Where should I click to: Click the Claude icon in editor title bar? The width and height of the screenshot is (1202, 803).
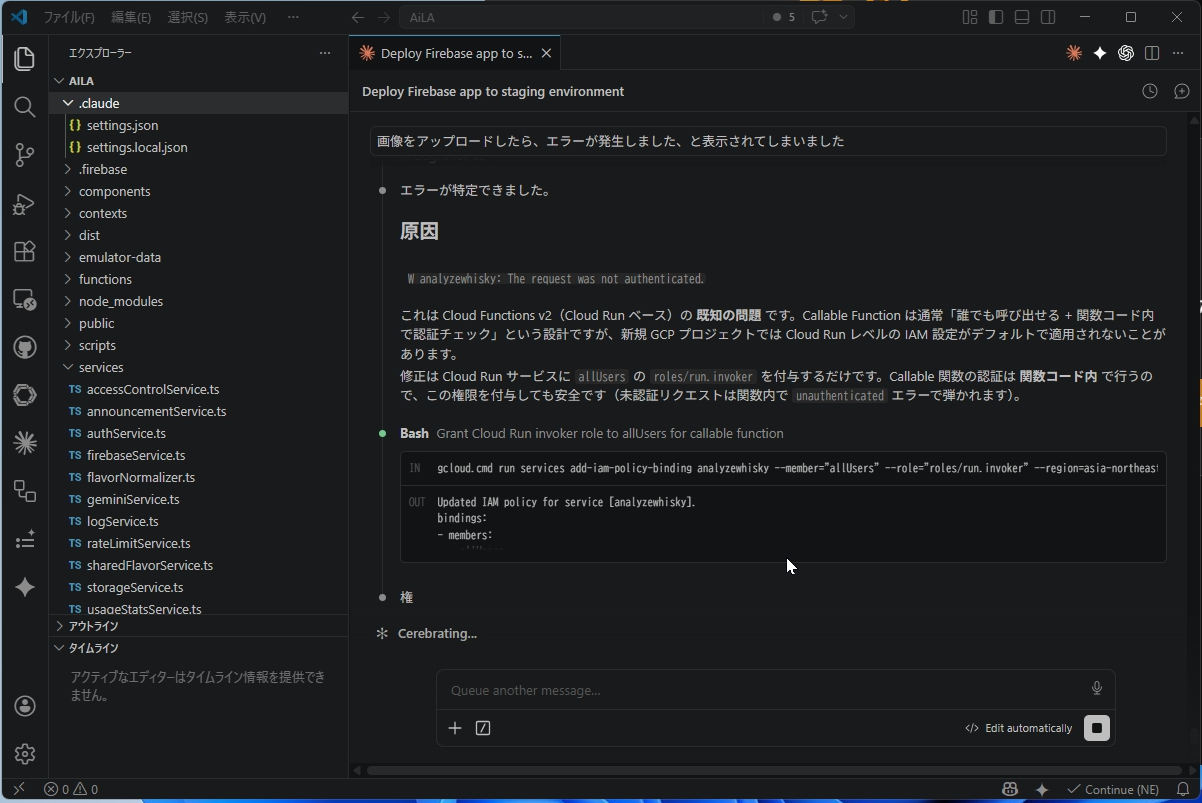[x=1074, y=53]
